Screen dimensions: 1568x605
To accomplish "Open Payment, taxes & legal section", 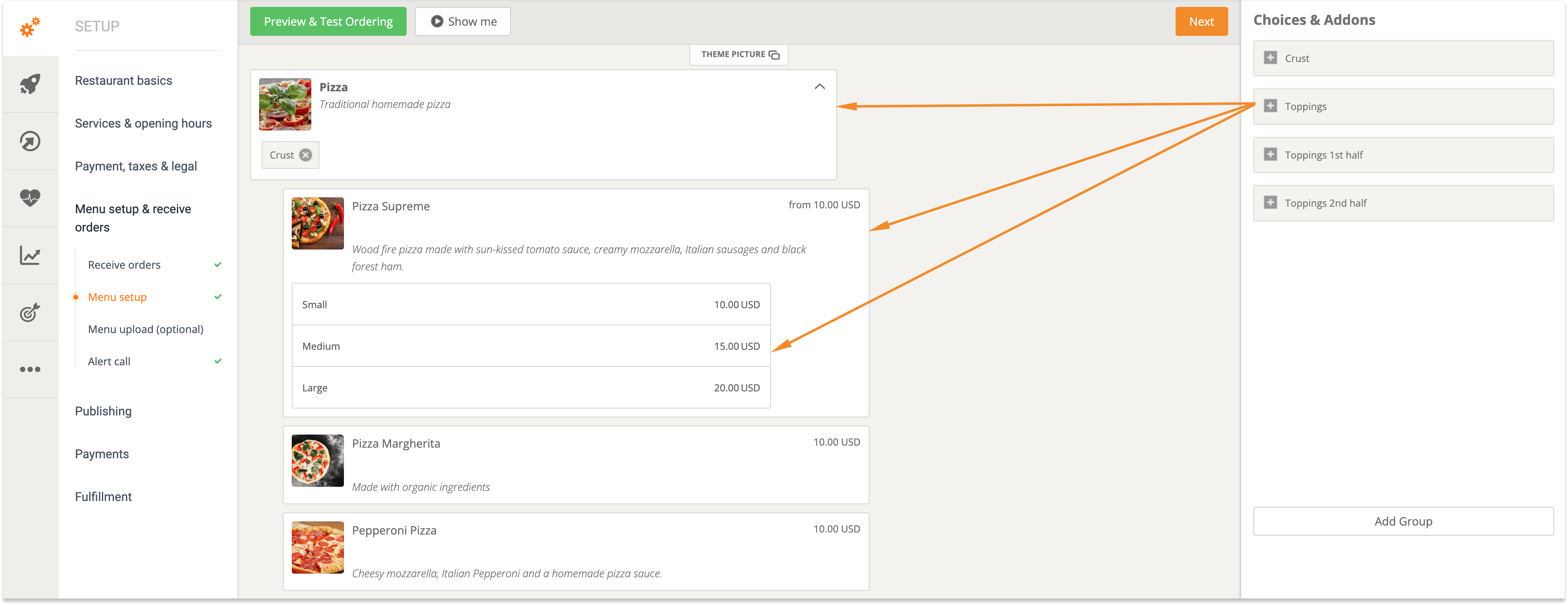I will 136,166.
